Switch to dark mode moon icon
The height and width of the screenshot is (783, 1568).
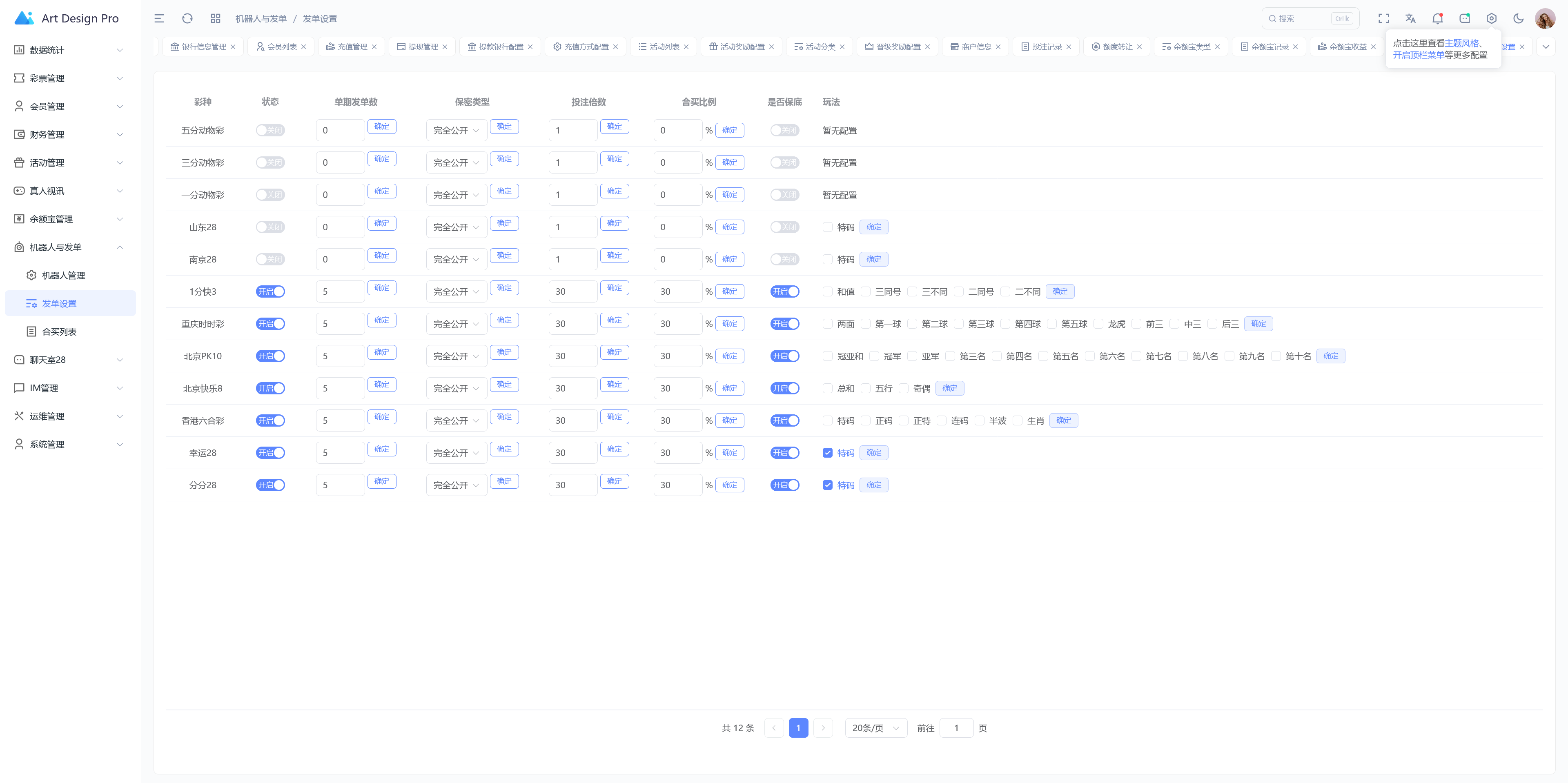[1518, 19]
